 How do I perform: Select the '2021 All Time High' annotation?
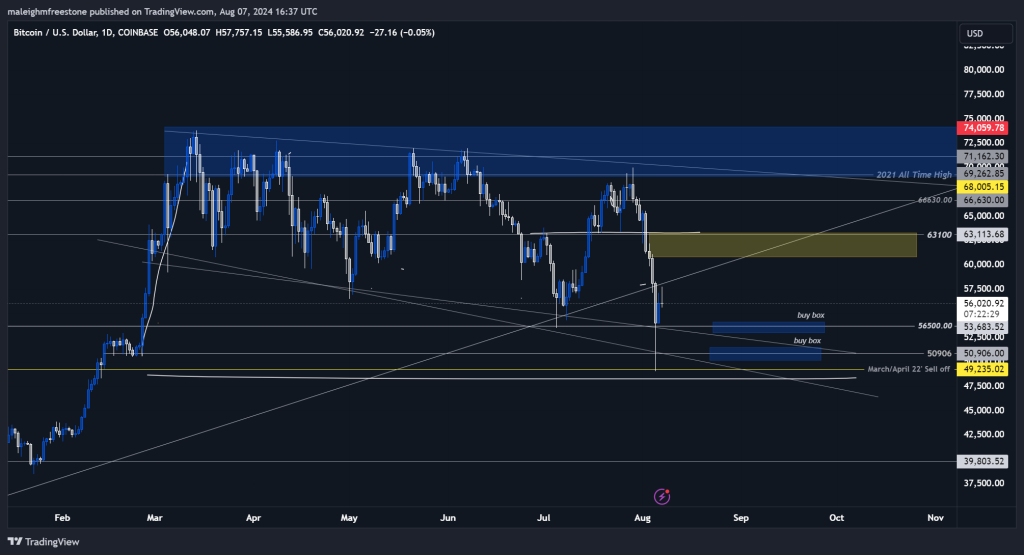click(914, 174)
